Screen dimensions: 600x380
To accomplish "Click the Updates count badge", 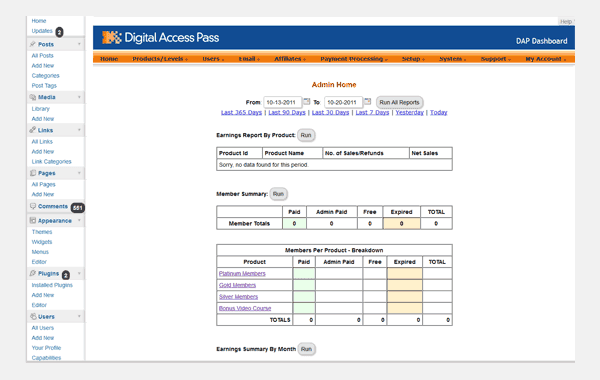I will click(59, 32).
